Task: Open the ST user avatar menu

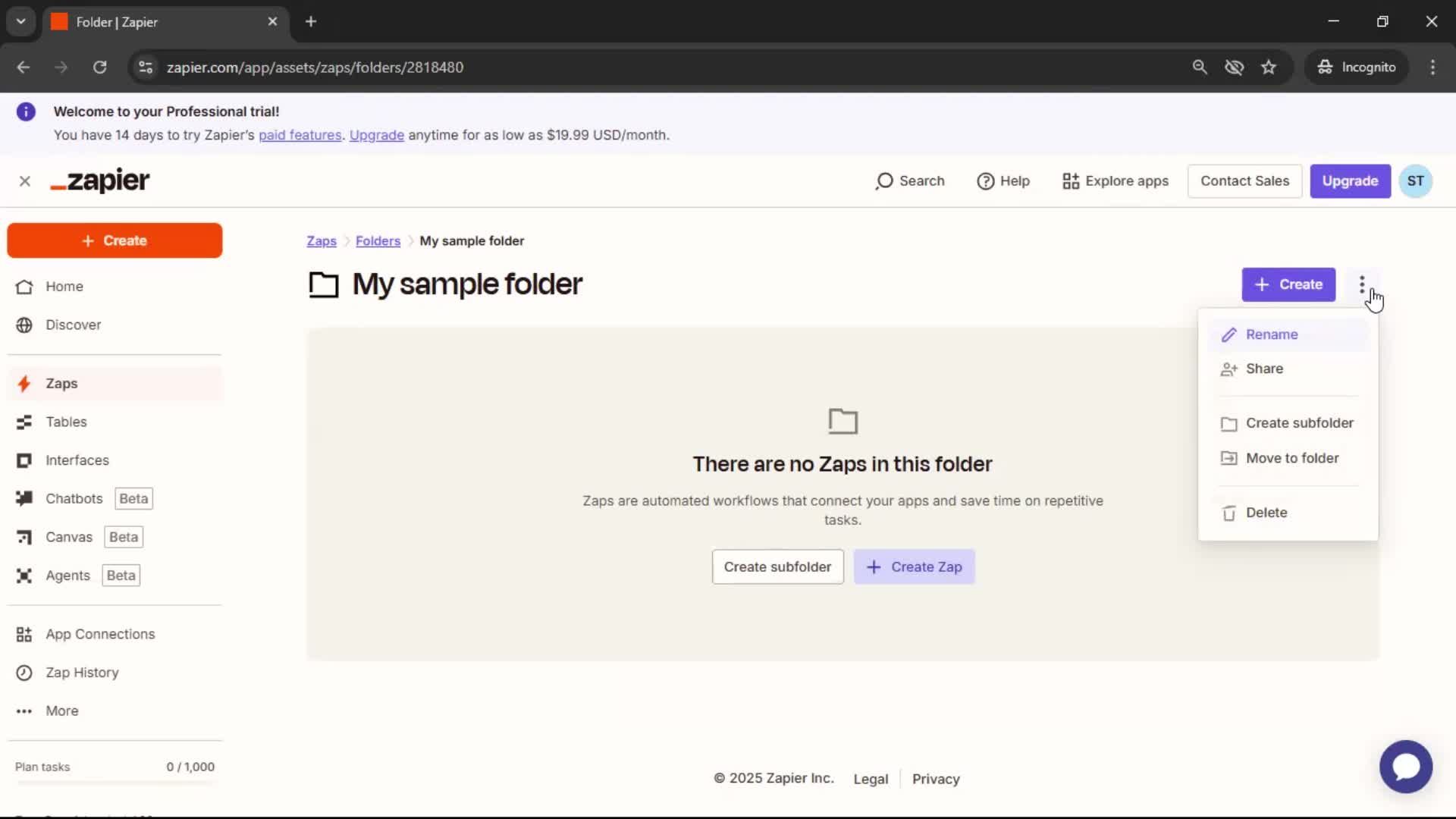Action: (x=1415, y=181)
